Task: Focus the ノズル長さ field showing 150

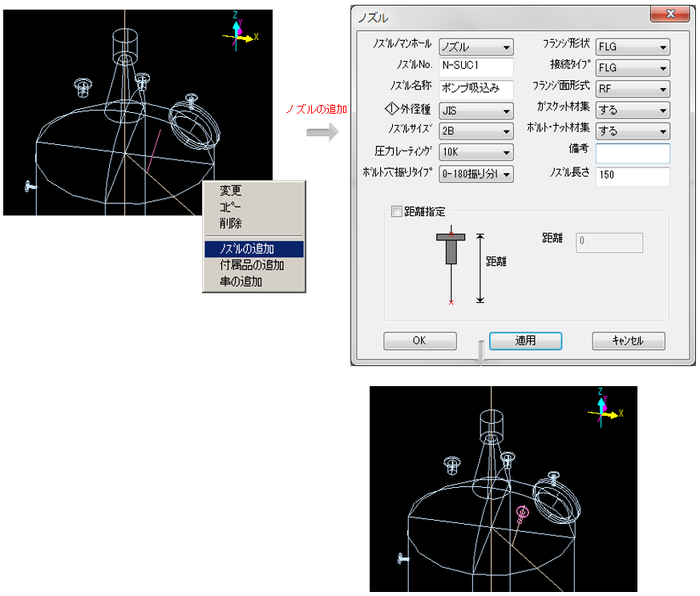Action: tap(632, 176)
